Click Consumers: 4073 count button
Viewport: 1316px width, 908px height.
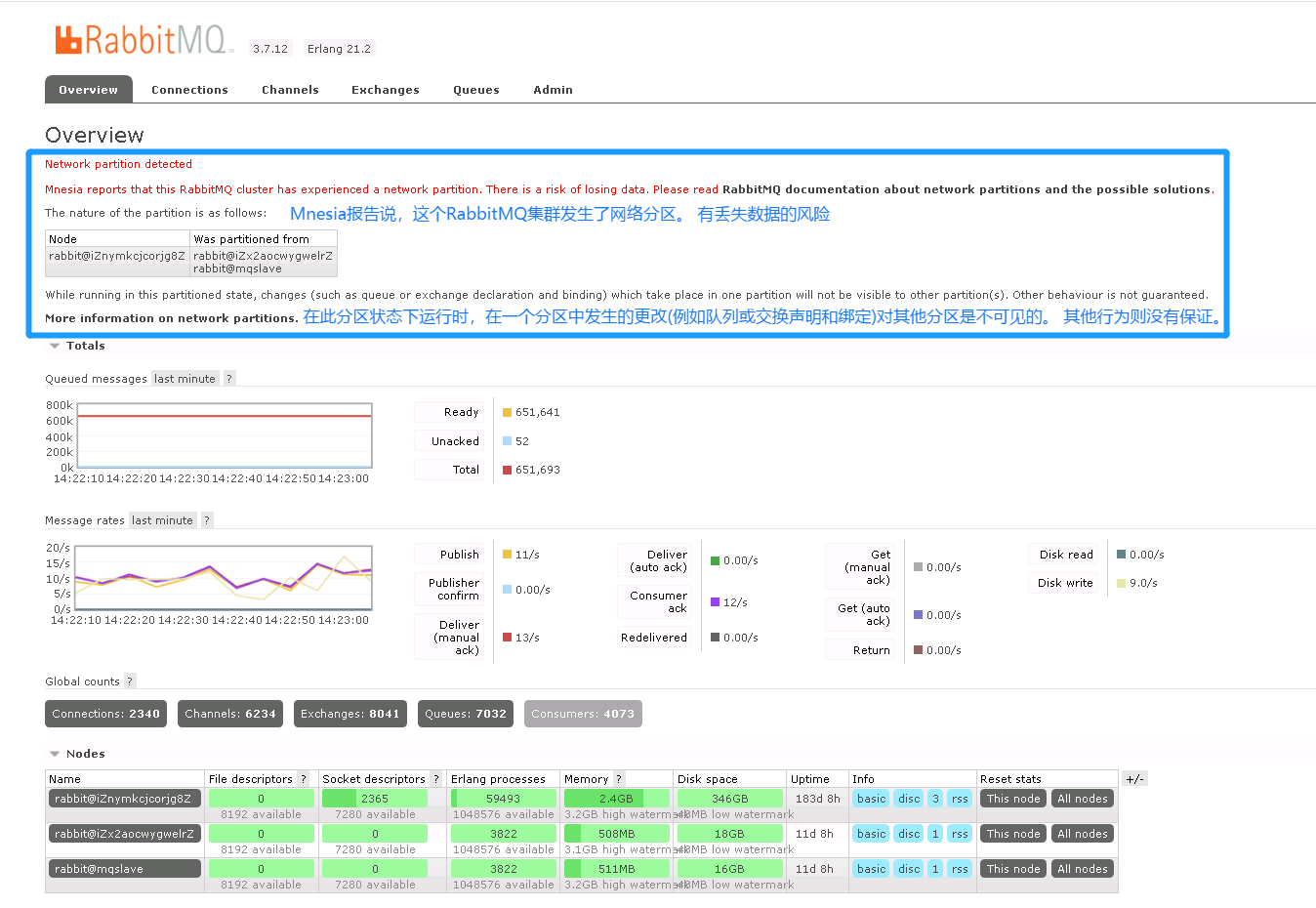point(583,714)
